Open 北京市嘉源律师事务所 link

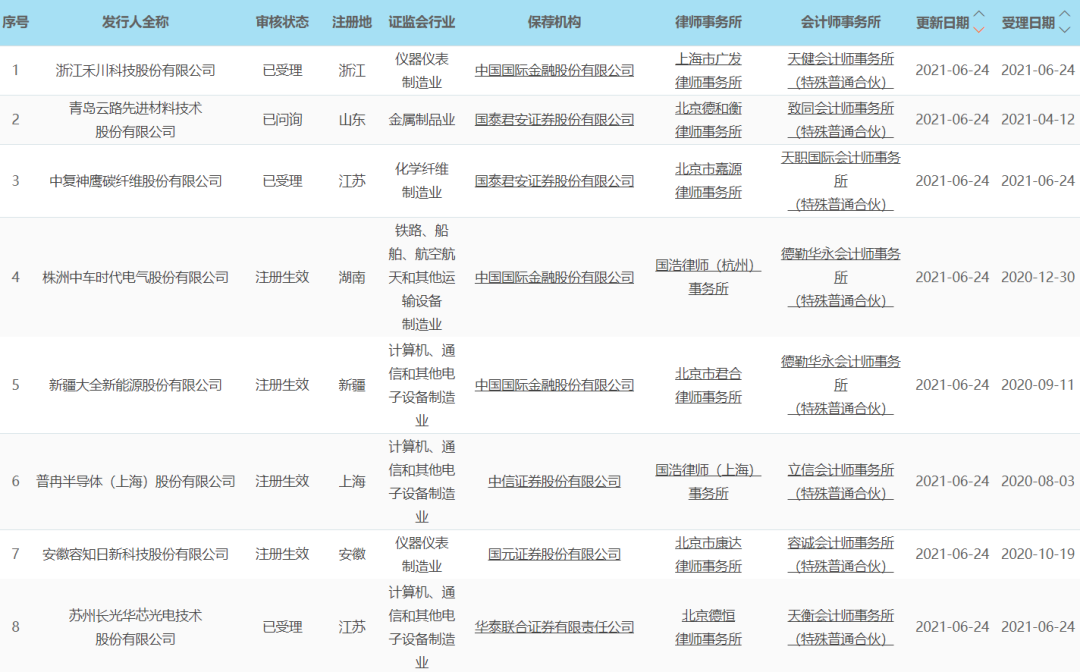708,181
